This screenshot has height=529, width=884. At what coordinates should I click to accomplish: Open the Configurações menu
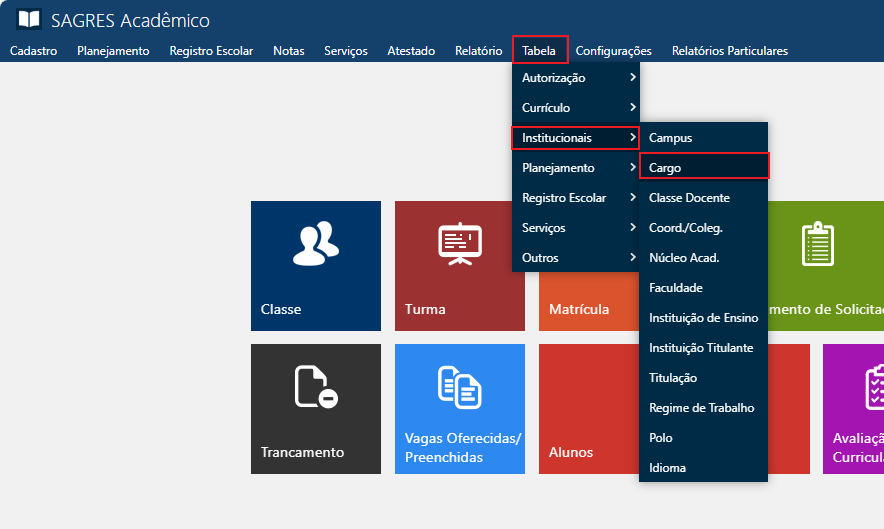click(x=613, y=51)
